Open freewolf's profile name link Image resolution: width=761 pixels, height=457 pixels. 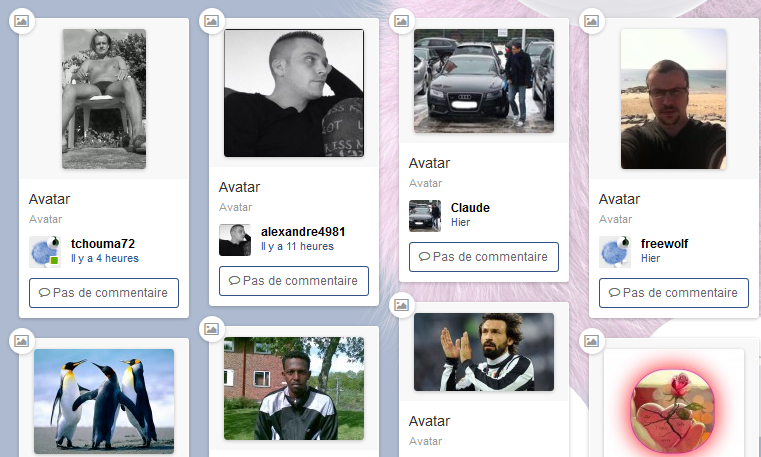664,244
